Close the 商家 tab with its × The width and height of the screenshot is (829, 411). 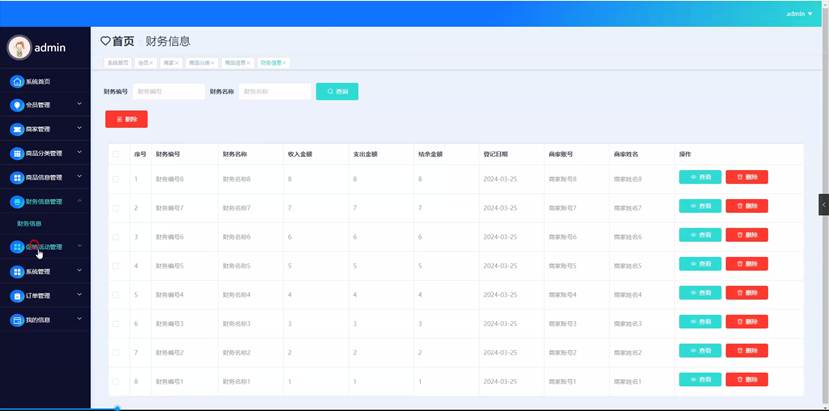coord(177,63)
